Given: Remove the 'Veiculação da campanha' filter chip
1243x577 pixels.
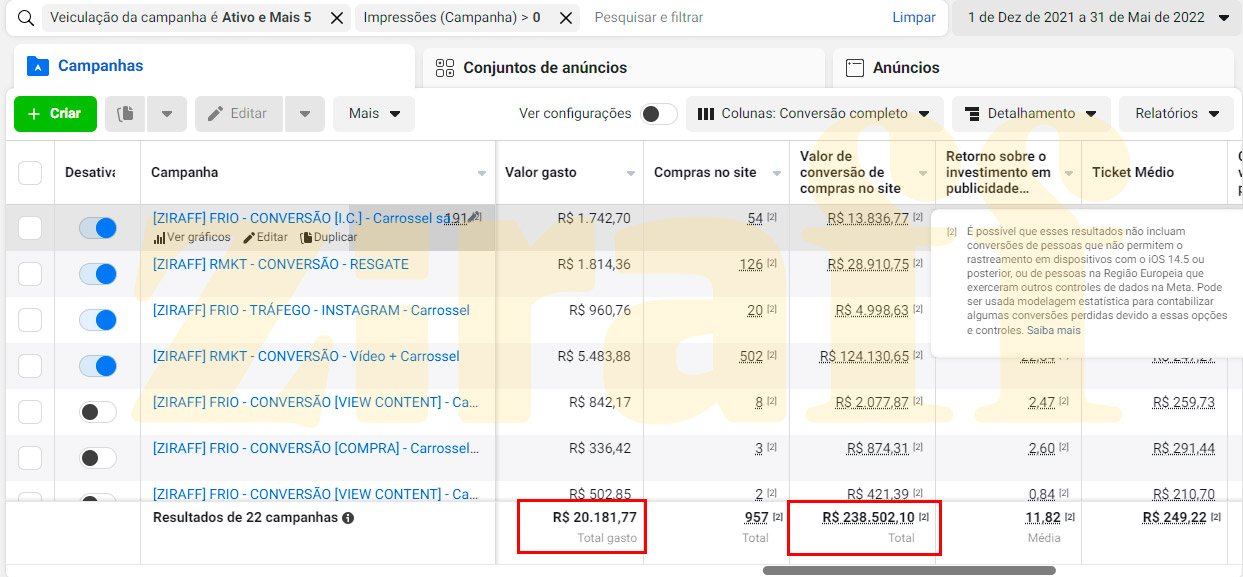Looking at the screenshot, I should [337, 18].
